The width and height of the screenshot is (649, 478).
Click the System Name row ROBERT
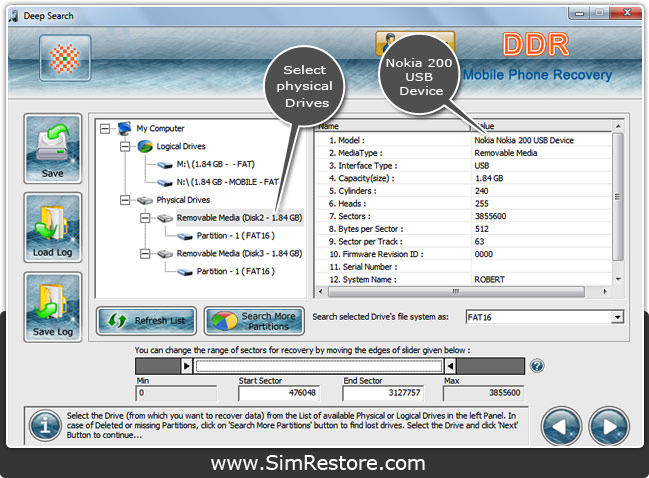click(x=463, y=279)
